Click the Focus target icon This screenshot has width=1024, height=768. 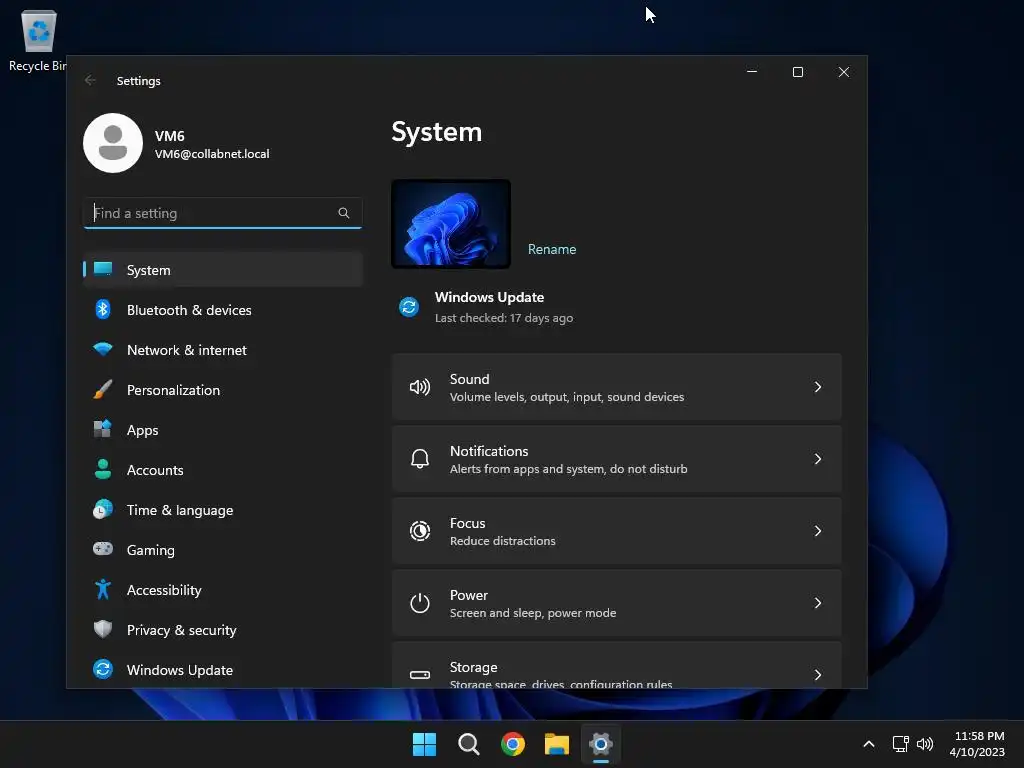point(420,531)
